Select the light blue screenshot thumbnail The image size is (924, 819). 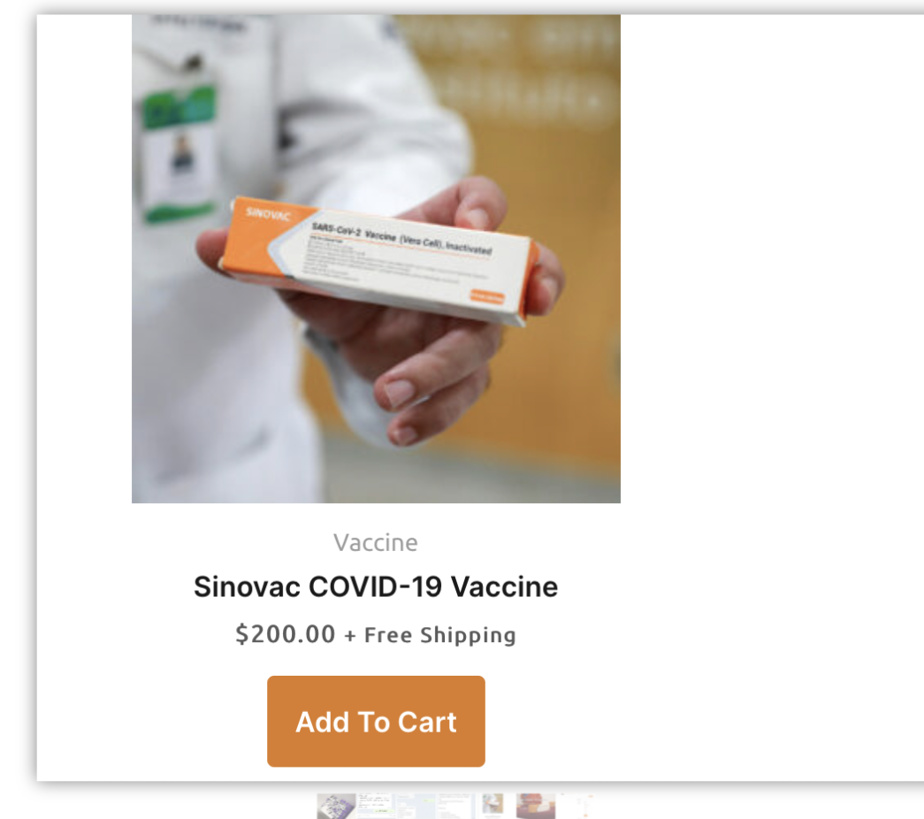(x=415, y=806)
